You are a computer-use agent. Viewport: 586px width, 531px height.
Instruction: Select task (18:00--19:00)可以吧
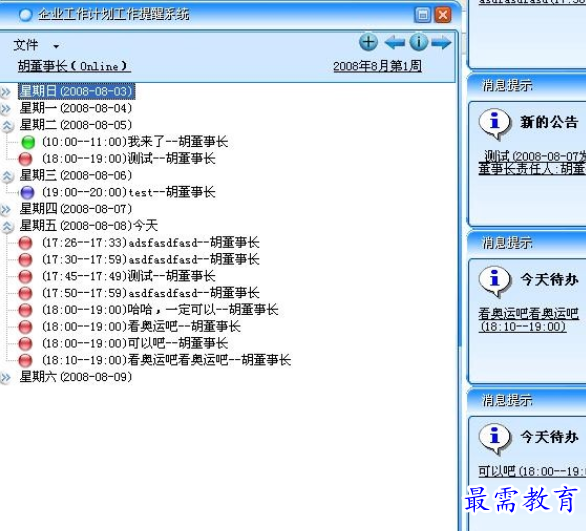tap(135, 343)
